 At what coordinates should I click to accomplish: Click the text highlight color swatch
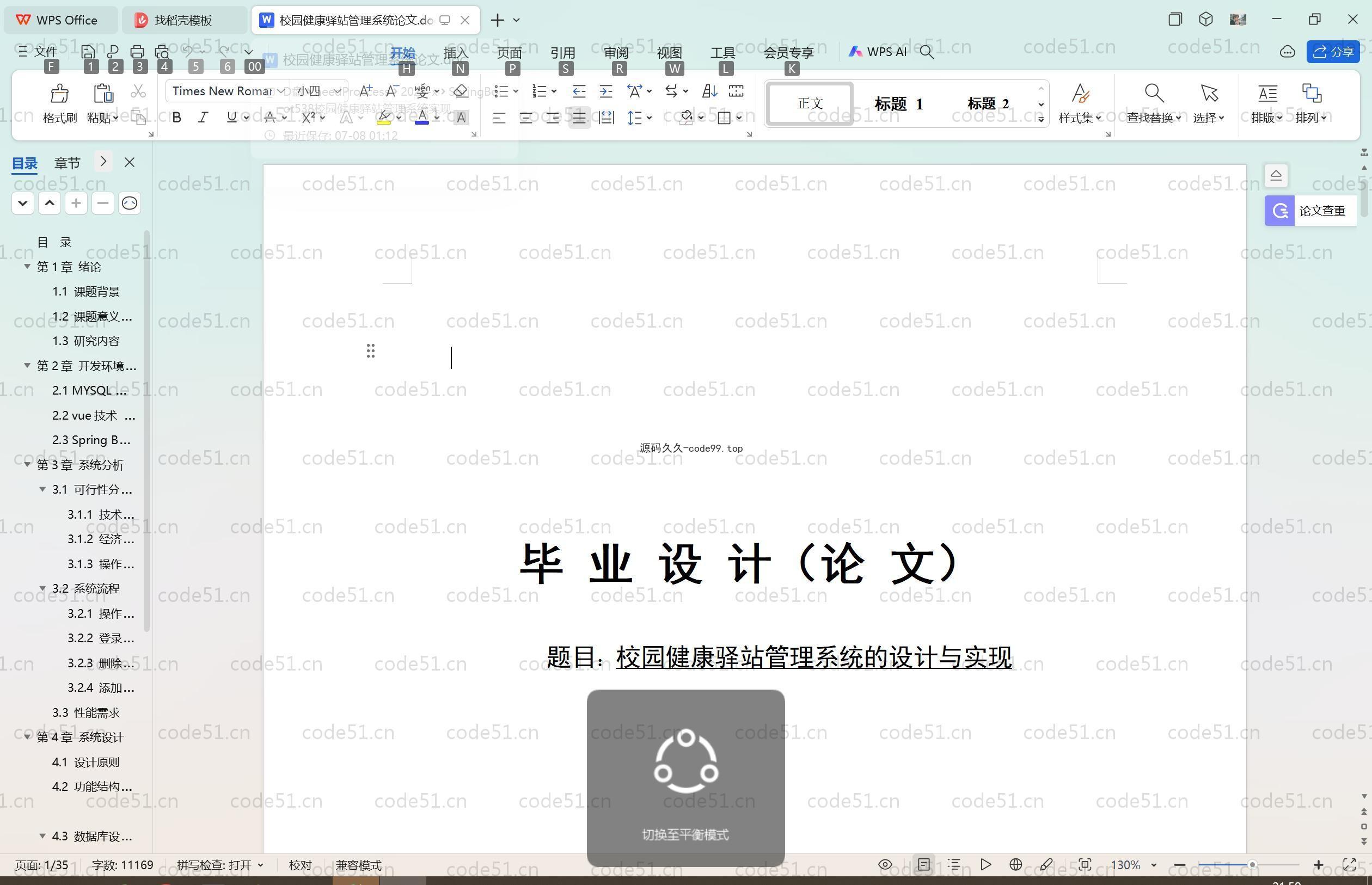coord(384,118)
